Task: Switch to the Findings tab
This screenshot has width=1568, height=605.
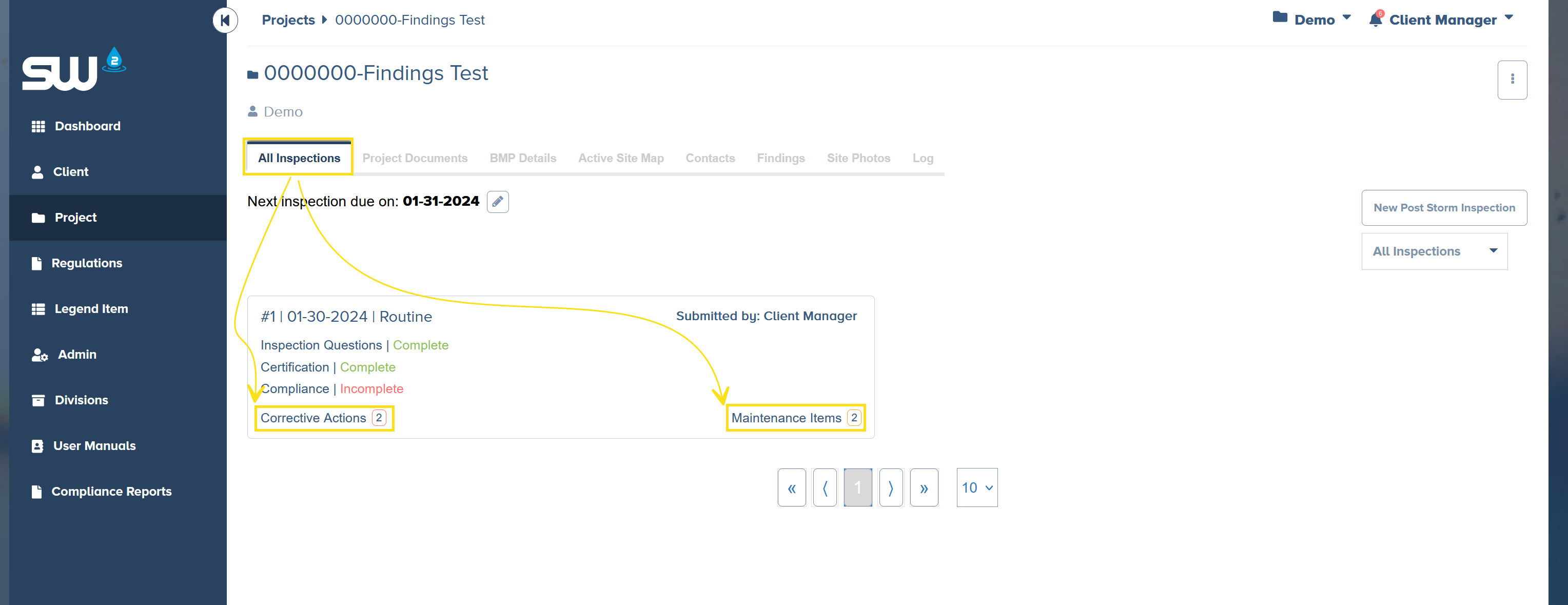Action: 780,158
